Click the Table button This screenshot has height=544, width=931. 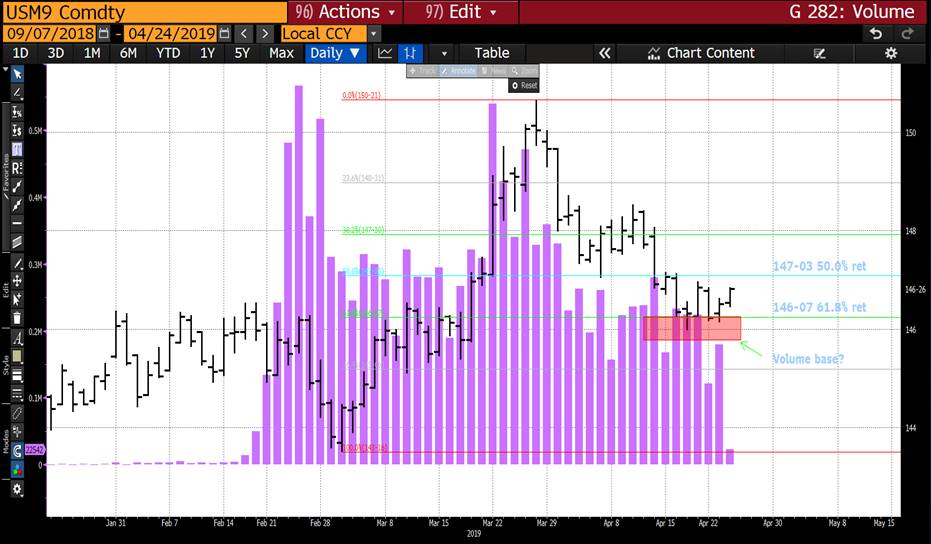tap(491, 53)
